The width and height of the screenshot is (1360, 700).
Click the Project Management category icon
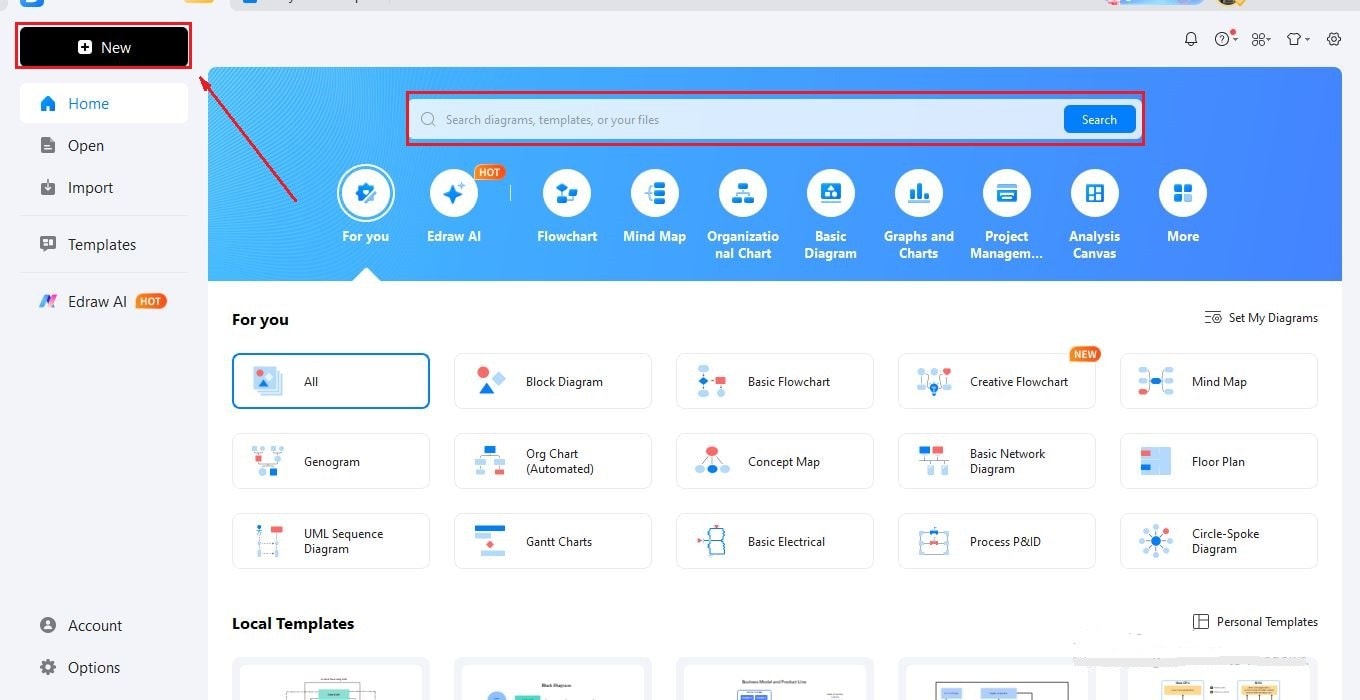point(1006,193)
